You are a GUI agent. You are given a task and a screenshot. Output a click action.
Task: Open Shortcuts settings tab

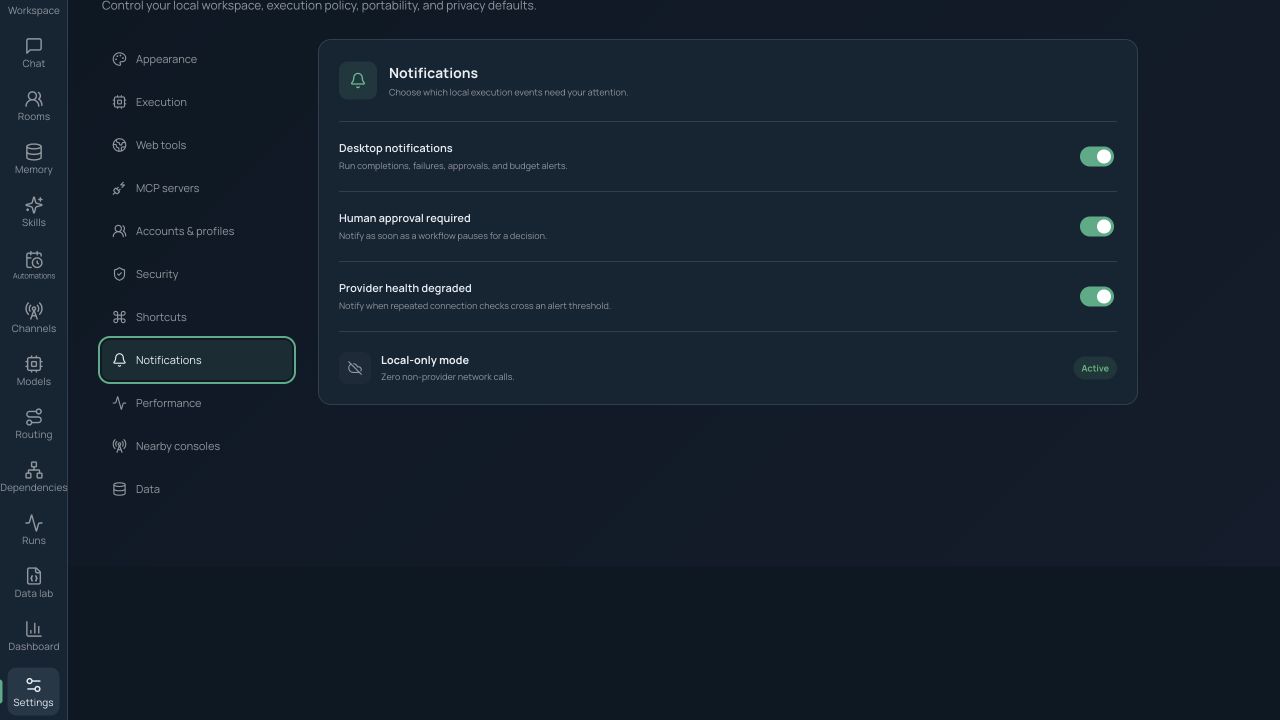coord(197,317)
